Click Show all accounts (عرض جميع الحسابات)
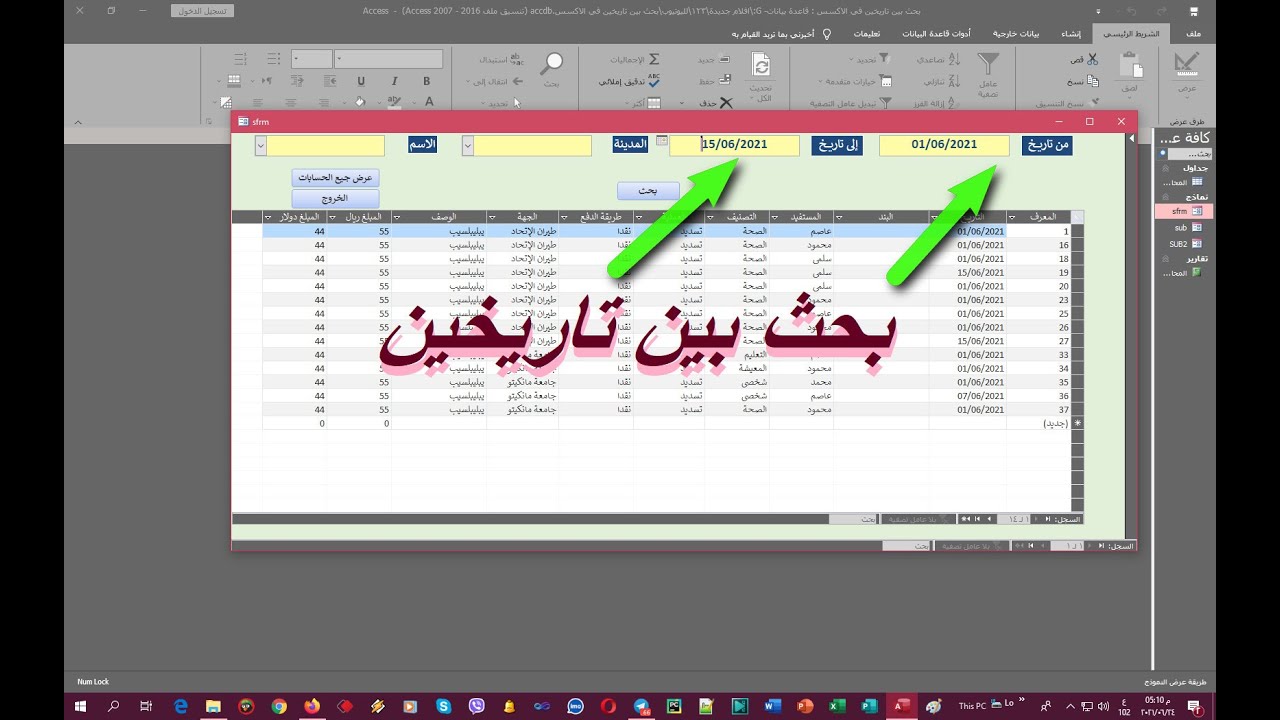The height and width of the screenshot is (720, 1280). [335, 177]
